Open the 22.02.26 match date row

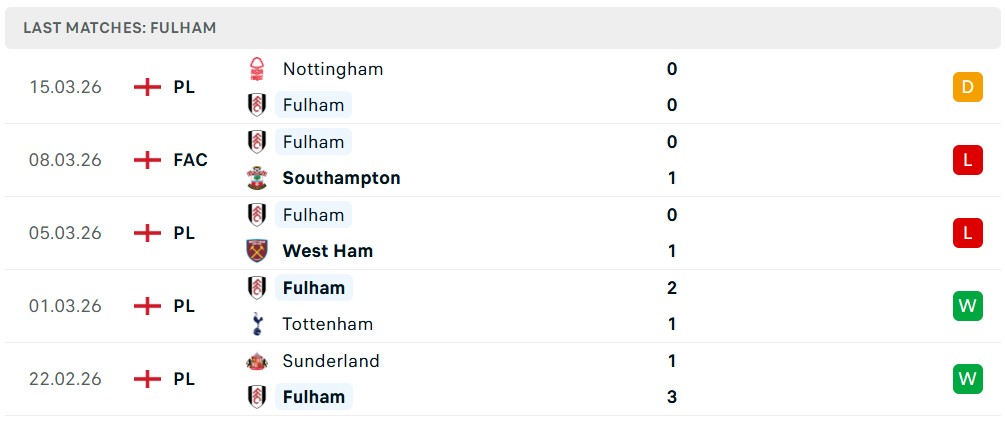click(65, 379)
